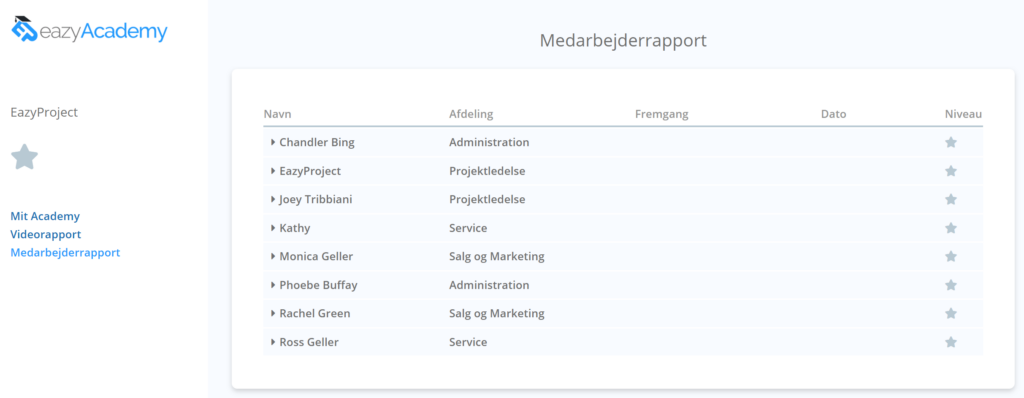Click the large star icon under EazyProject
This screenshot has height=398, width=1024.
point(25,157)
